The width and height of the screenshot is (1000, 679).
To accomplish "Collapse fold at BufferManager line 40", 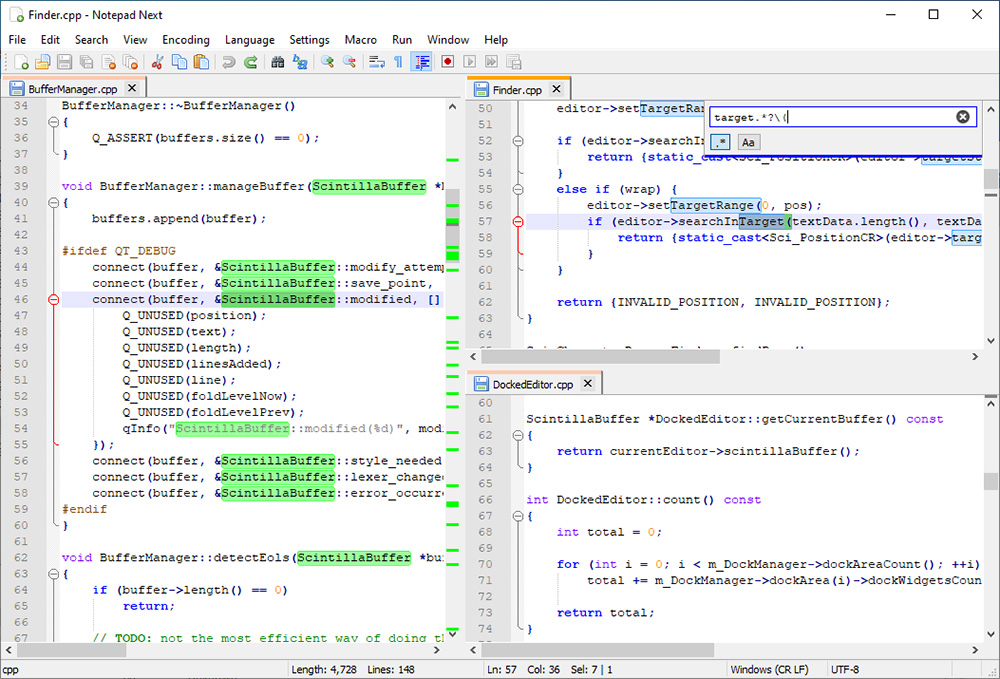I will click(x=54, y=203).
